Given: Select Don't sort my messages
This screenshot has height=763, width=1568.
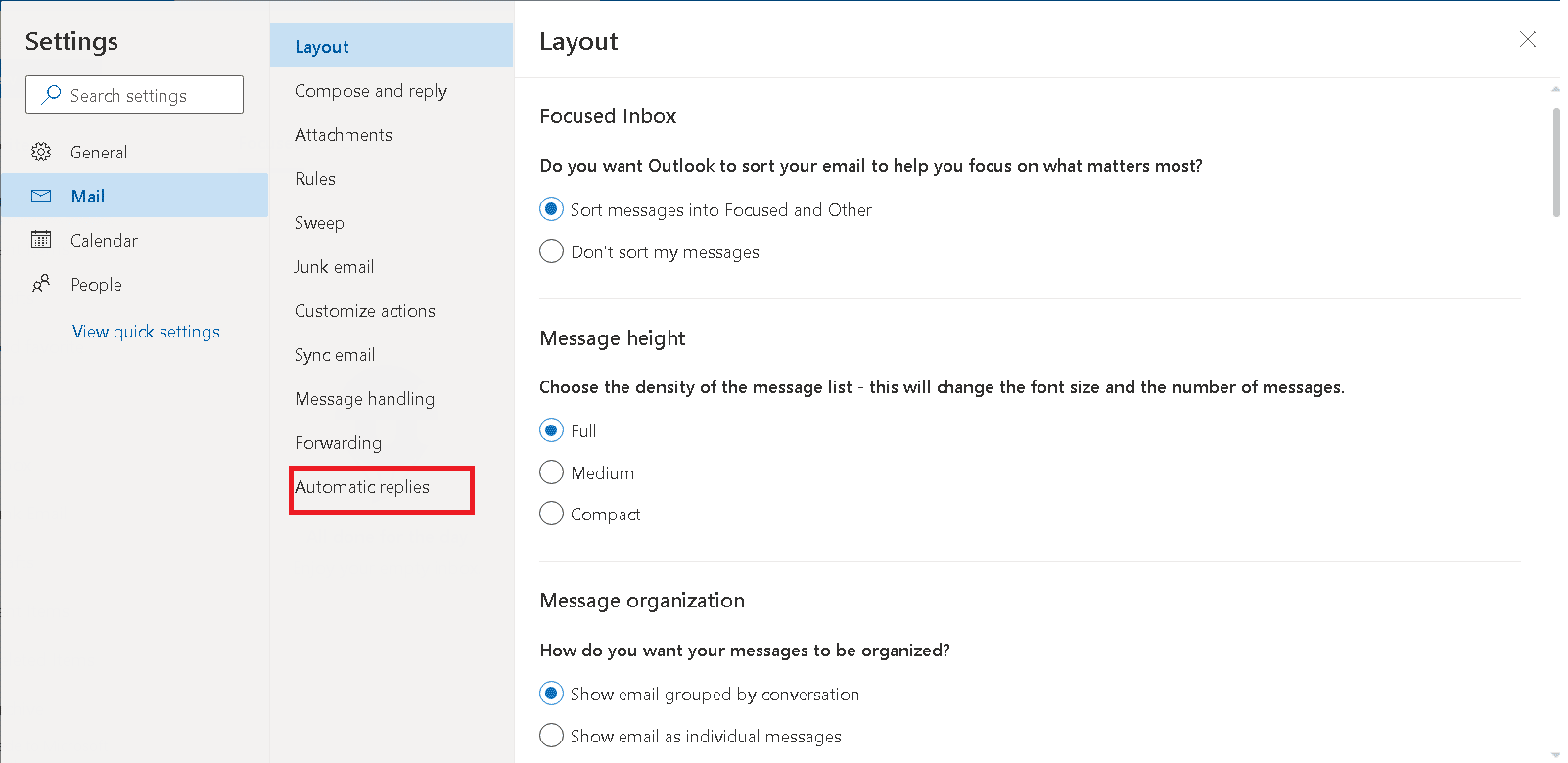Looking at the screenshot, I should 552,251.
